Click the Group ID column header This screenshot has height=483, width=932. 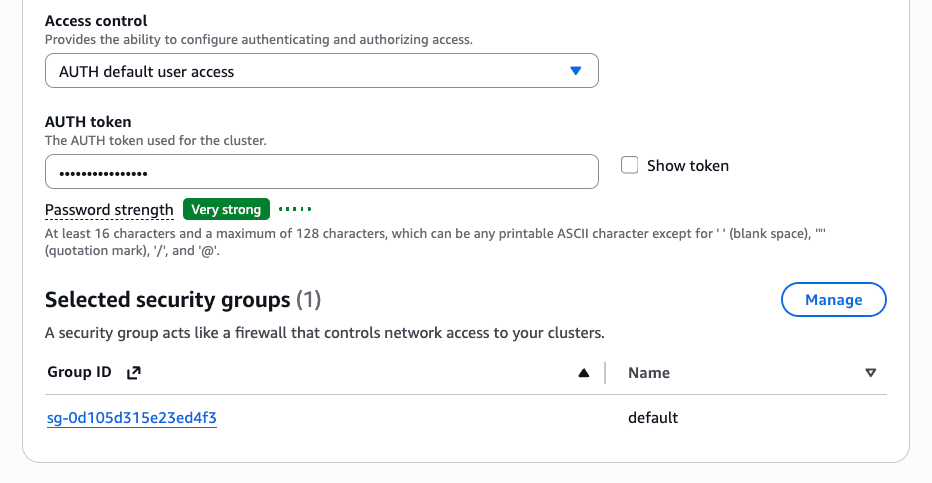(79, 372)
